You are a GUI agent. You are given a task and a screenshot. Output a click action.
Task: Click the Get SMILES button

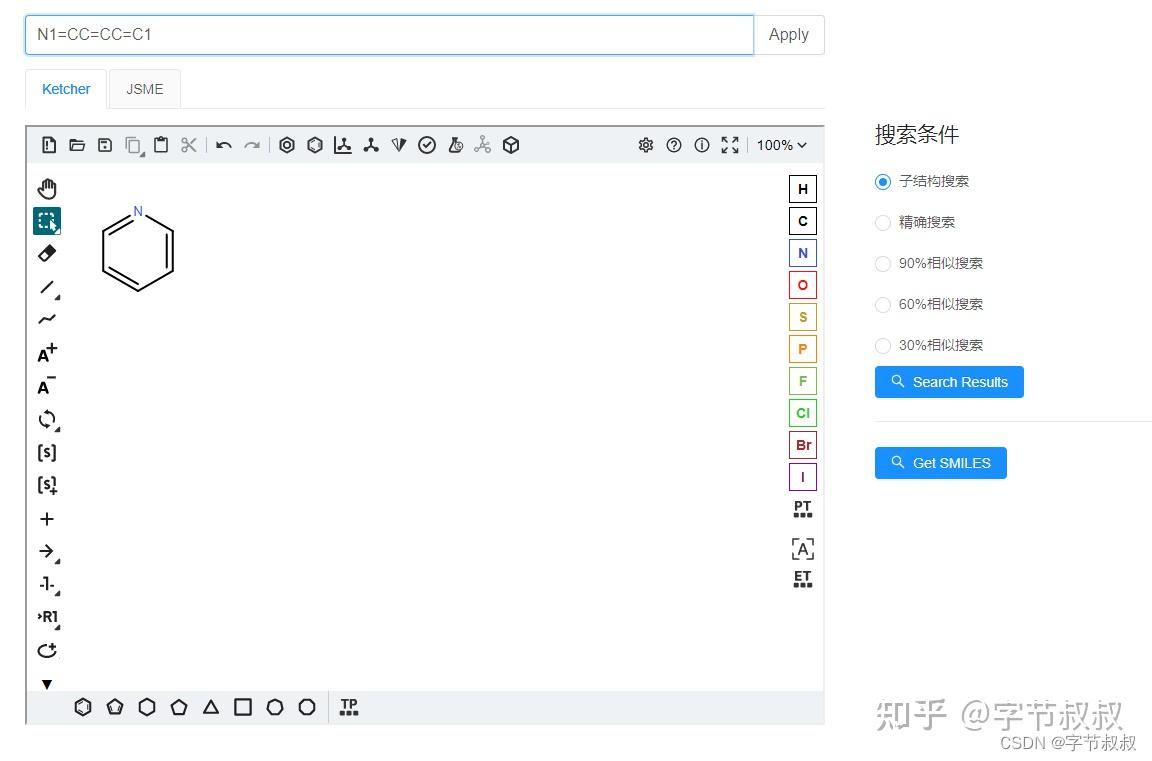pyautogui.click(x=940, y=462)
